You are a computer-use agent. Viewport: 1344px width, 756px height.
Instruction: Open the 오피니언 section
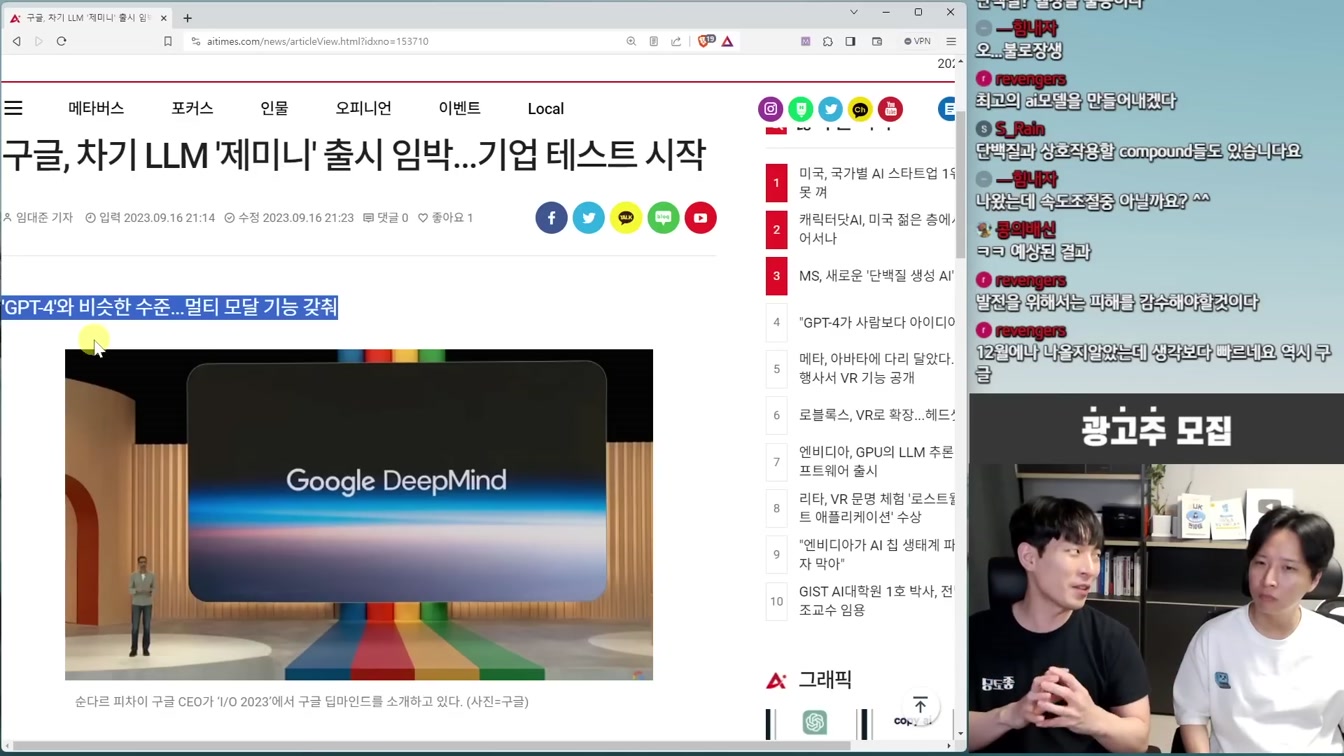click(x=363, y=108)
